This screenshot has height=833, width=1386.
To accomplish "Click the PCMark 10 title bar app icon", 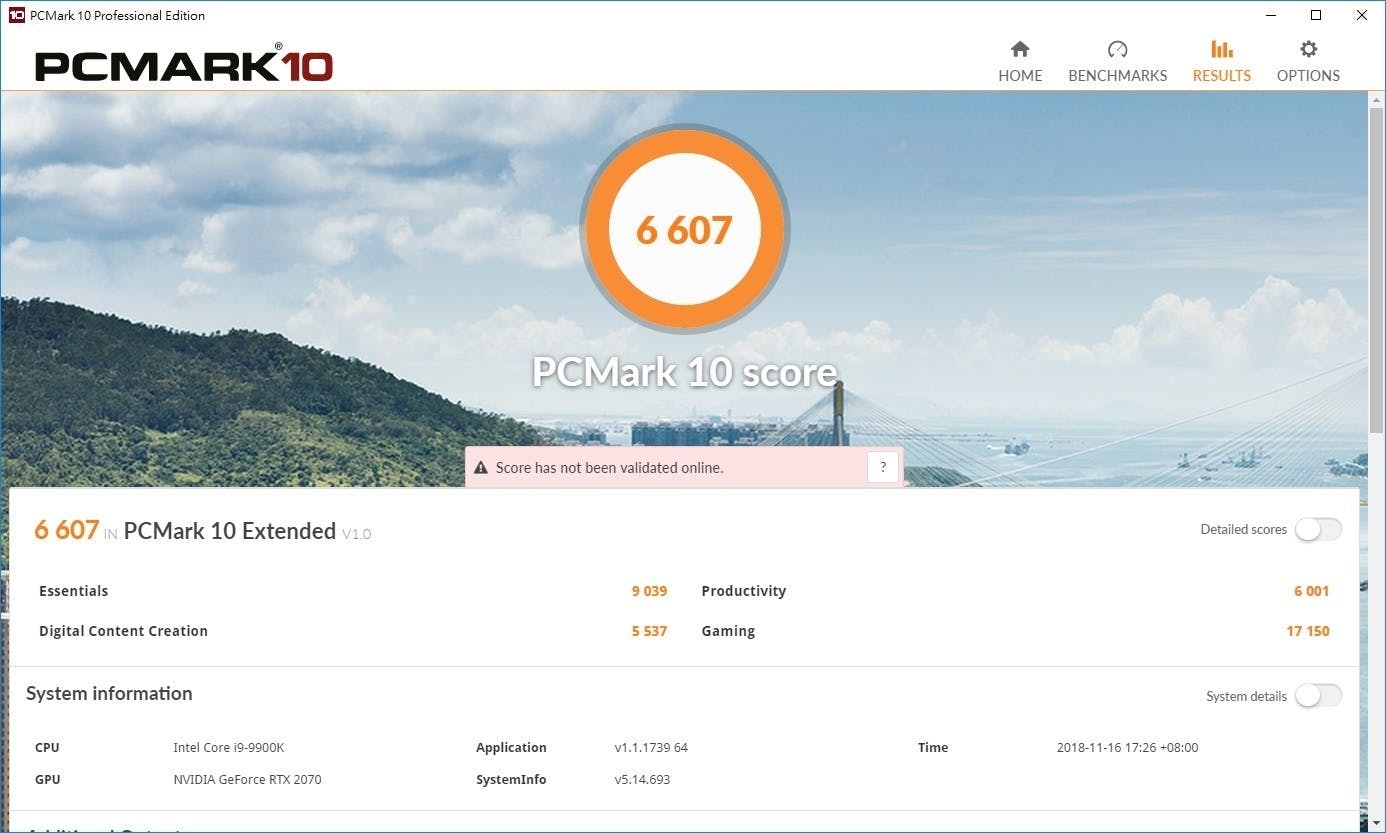I will pyautogui.click(x=16, y=15).
